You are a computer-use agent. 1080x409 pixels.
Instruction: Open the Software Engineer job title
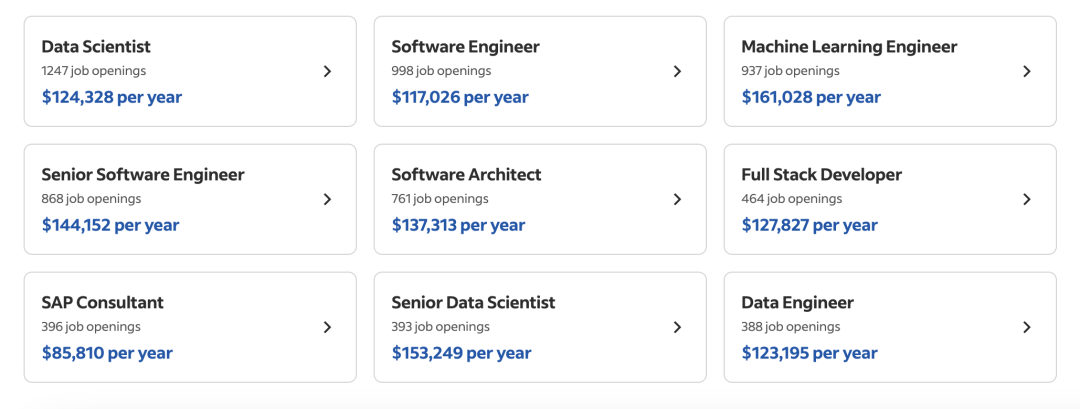pyautogui.click(x=465, y=47)
